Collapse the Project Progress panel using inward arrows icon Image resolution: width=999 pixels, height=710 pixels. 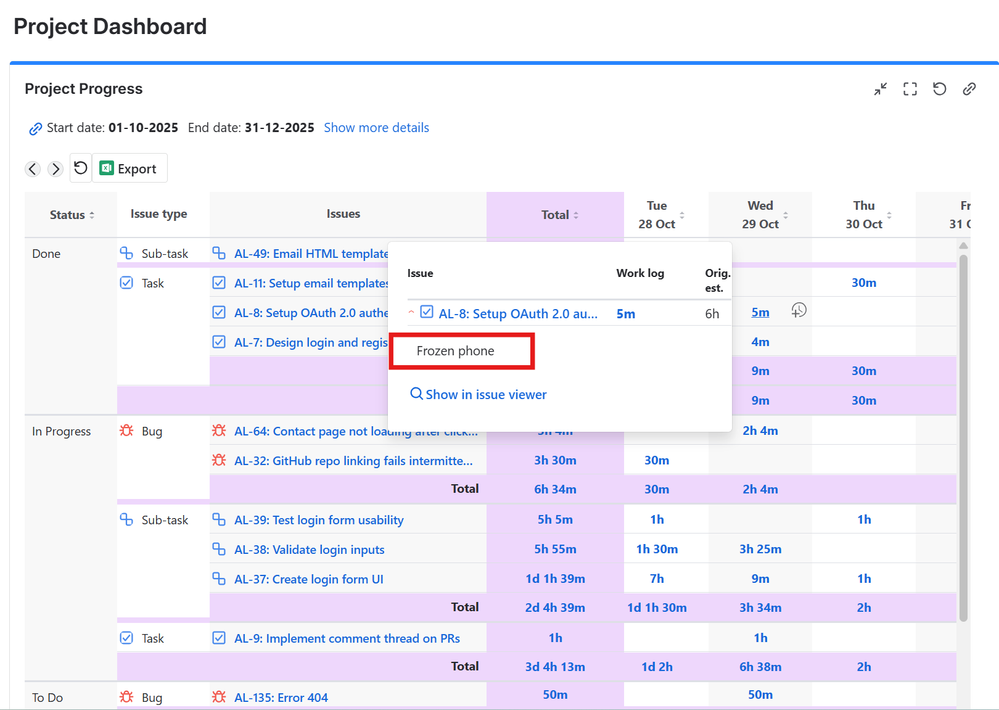click(880, 89)
